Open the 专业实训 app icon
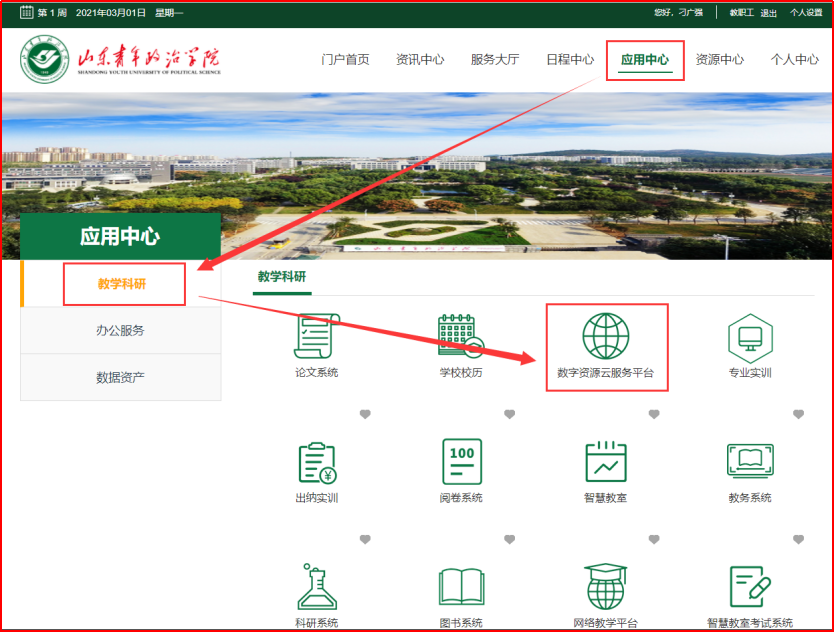 pyautogui.click(x=749, y=337)
